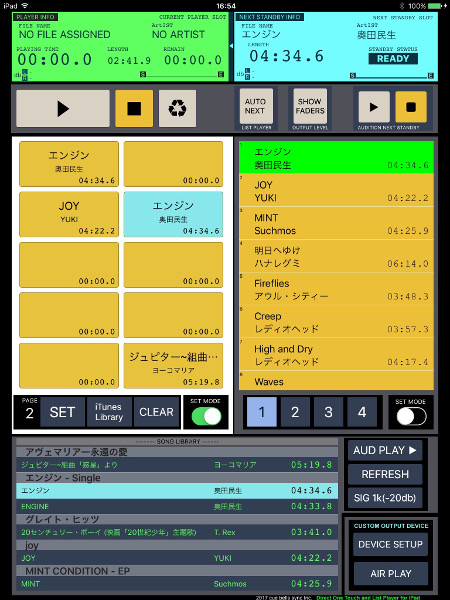This screenshot has height=600, width=450.
Task: Click the SET button
Action: (62, 412)
